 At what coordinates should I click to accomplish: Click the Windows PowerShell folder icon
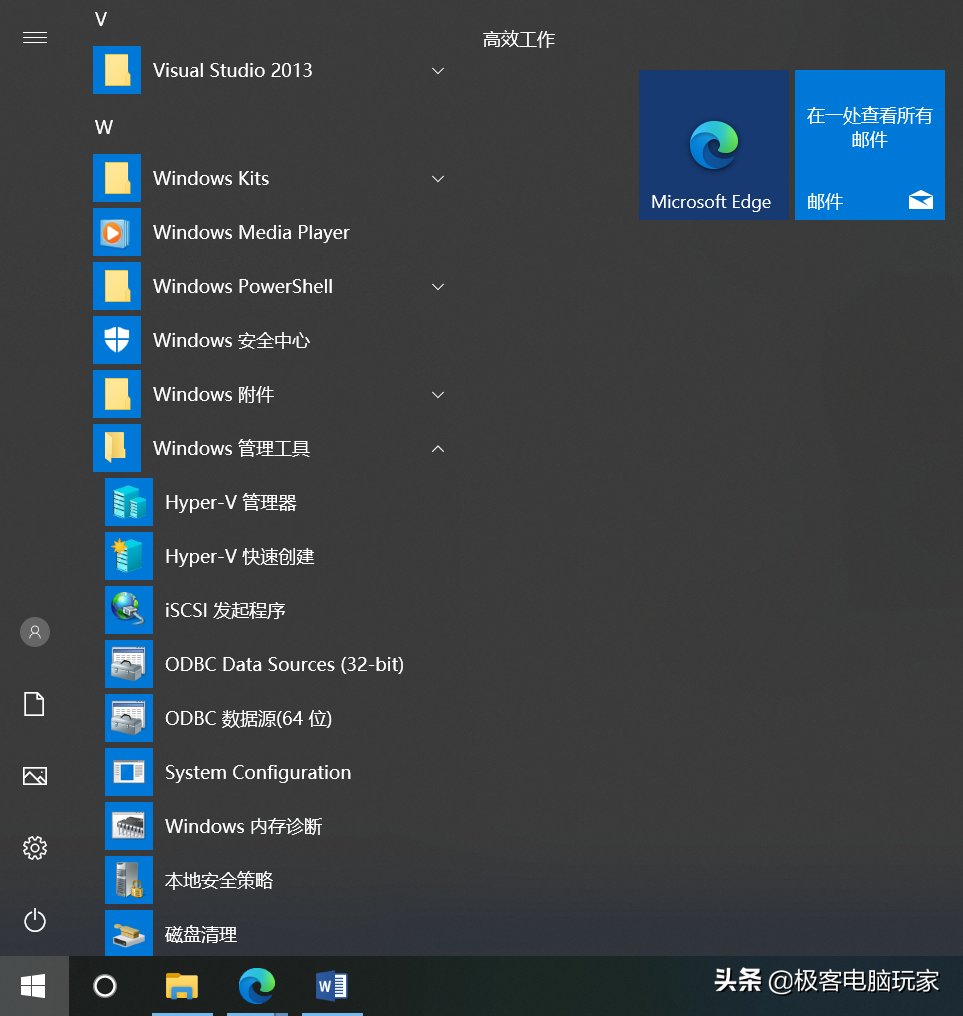coord(117,286)
